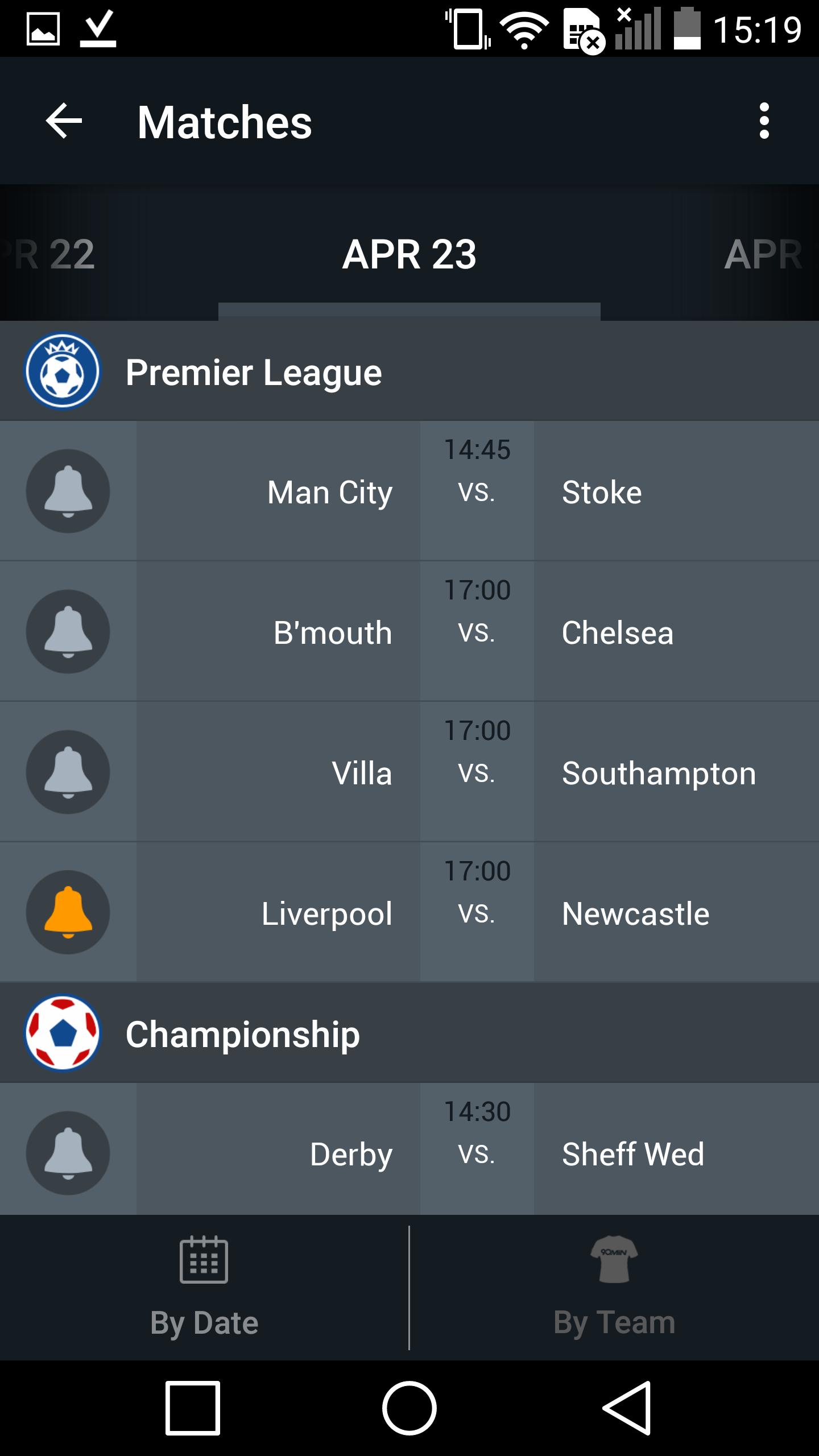The image size is (819, 1456).
Task: Tap the Premier League crest icon
Action: [63, 371]
